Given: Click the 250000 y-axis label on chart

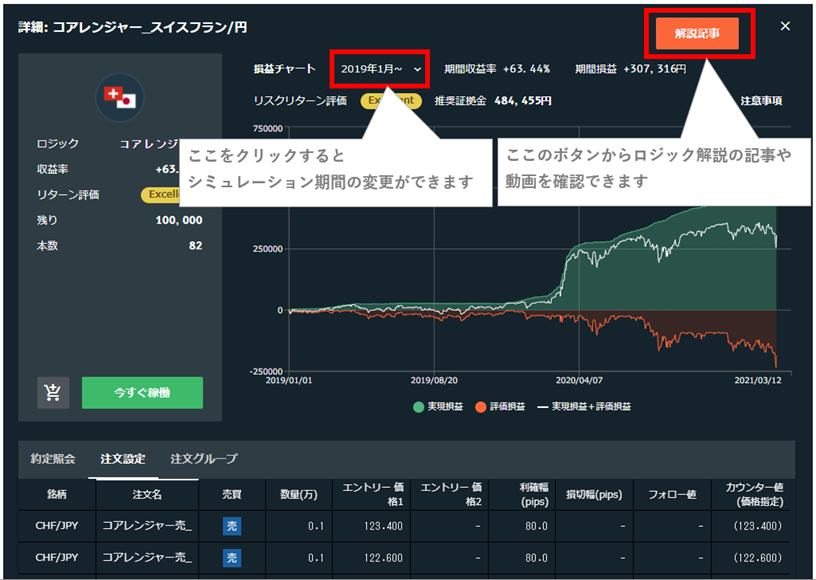Looking at the screenshot, I should (x=268, y=249).
